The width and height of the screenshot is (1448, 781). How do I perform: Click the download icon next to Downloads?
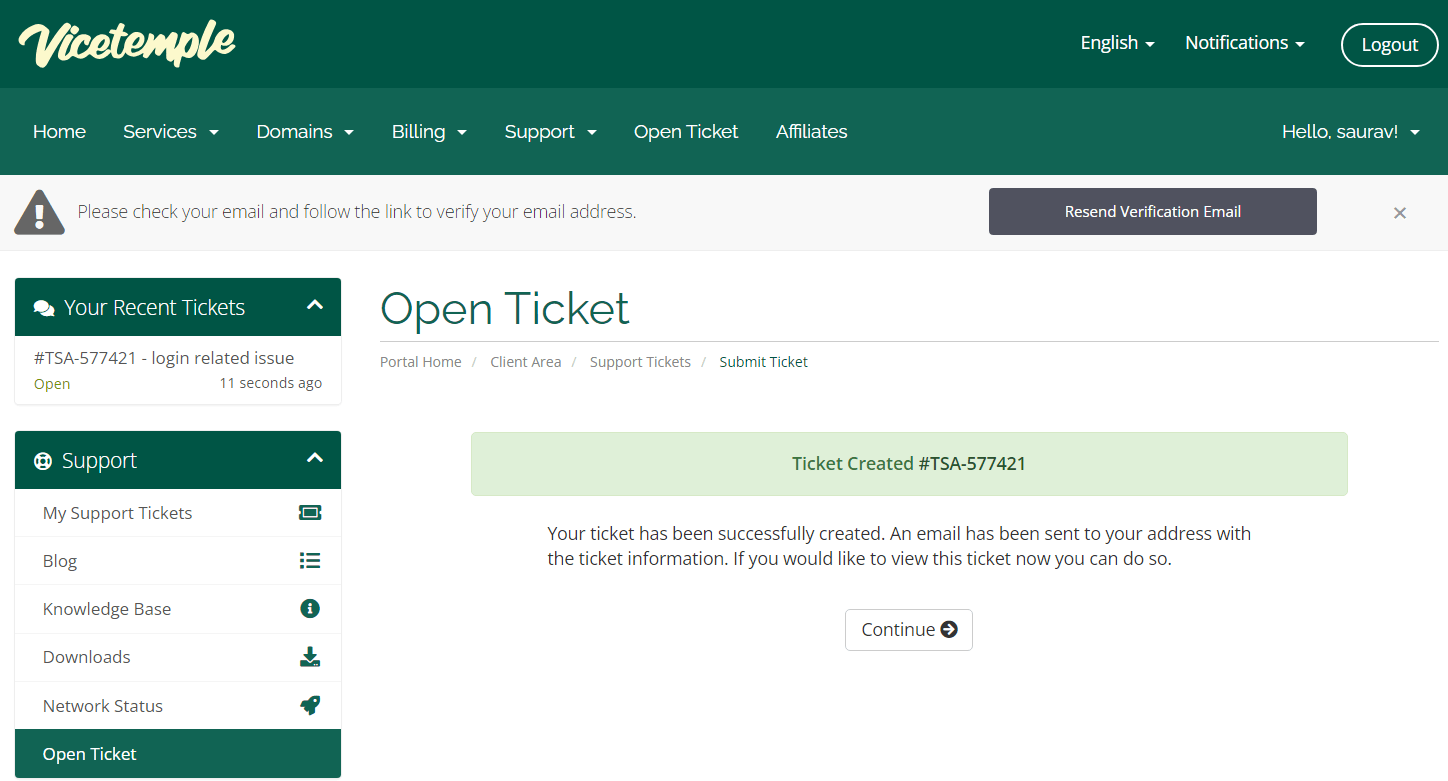coord(310,657)
